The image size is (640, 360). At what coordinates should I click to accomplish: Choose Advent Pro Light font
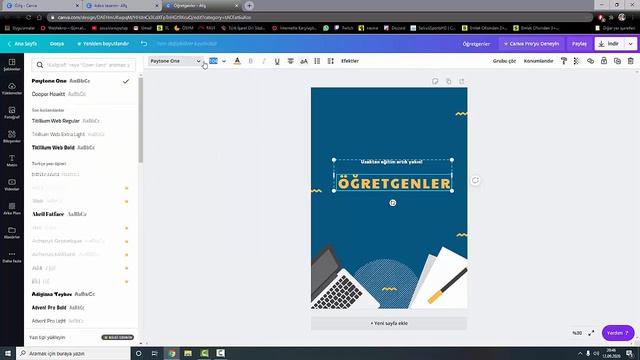[81, 321]
